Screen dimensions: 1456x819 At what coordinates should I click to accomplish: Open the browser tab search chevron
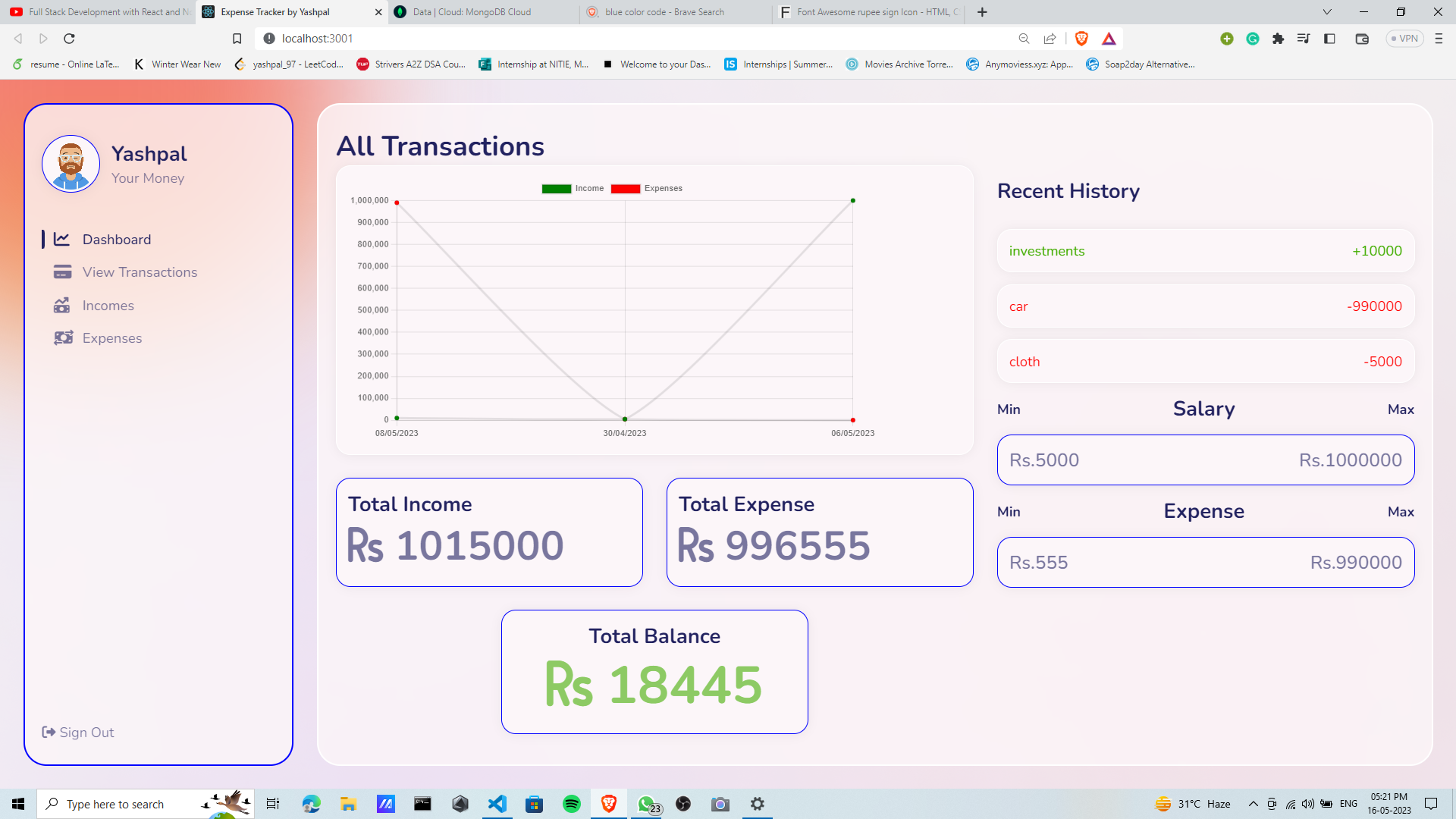1326,12
